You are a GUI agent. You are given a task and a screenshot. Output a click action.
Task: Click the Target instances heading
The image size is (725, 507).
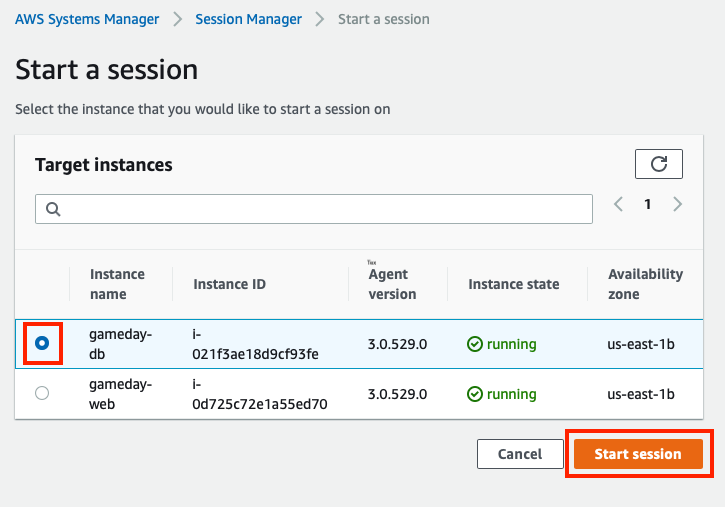[104, 165]
